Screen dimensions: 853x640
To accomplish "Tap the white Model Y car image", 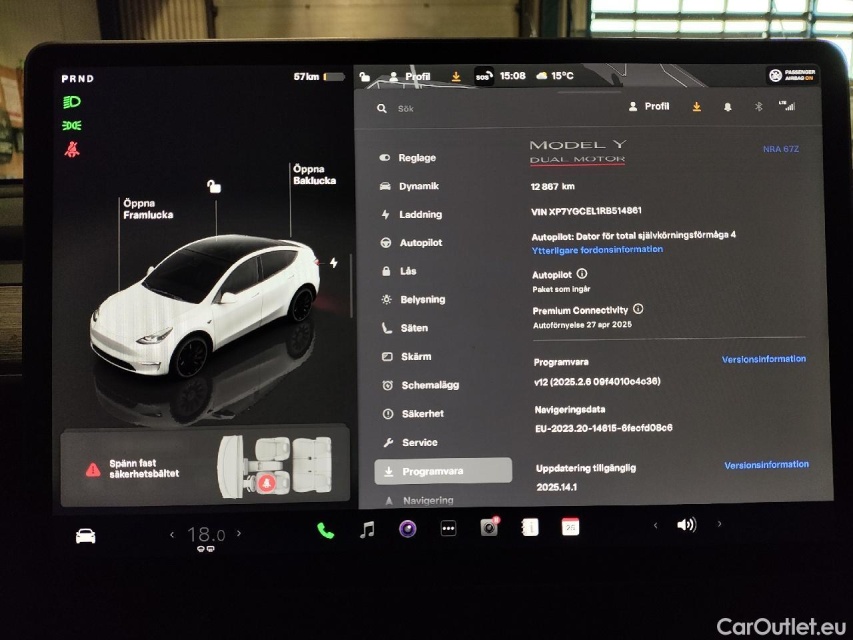I will click(205, 305).
